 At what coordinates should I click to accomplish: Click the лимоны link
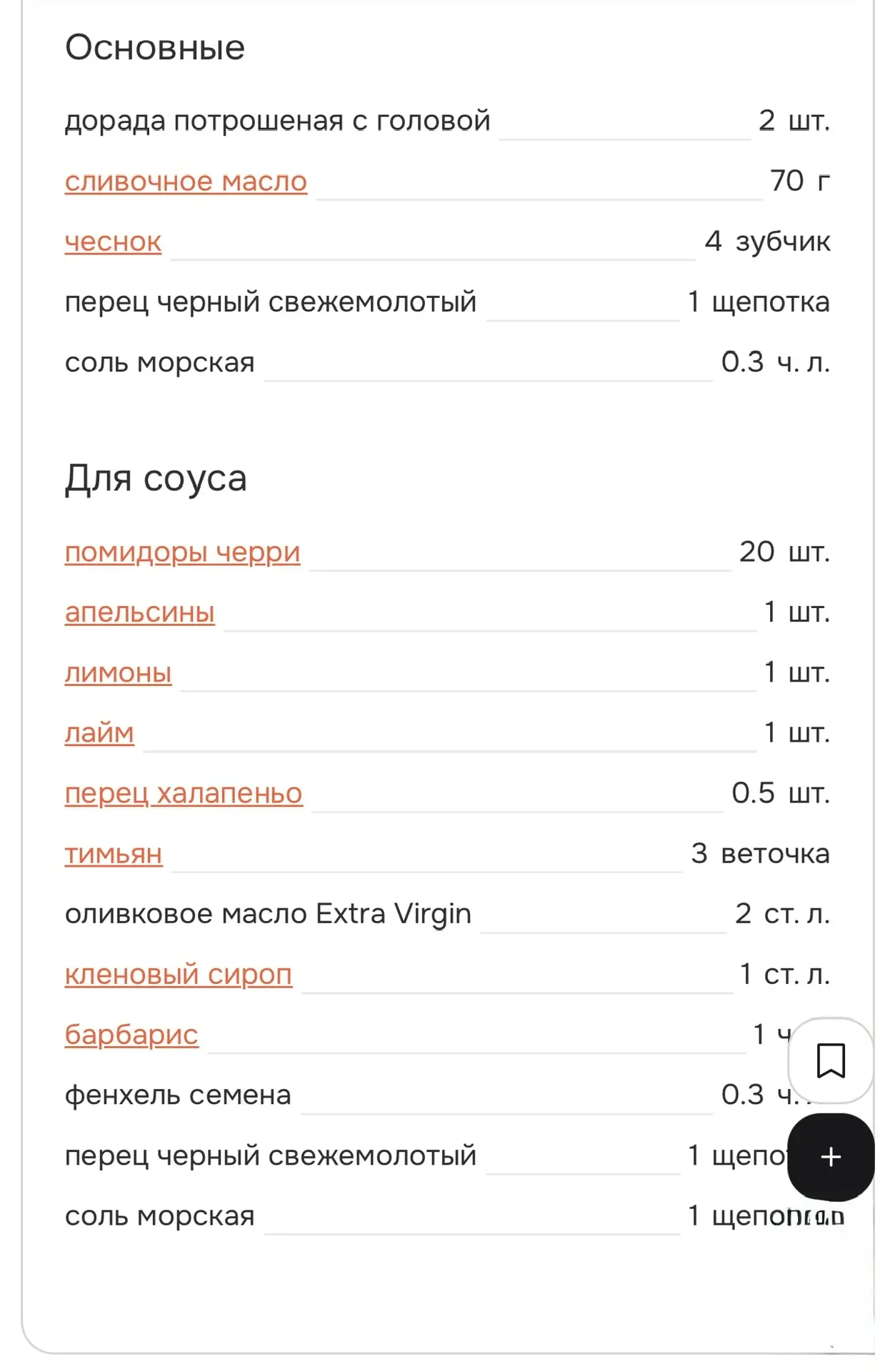[x=119, y=672]
